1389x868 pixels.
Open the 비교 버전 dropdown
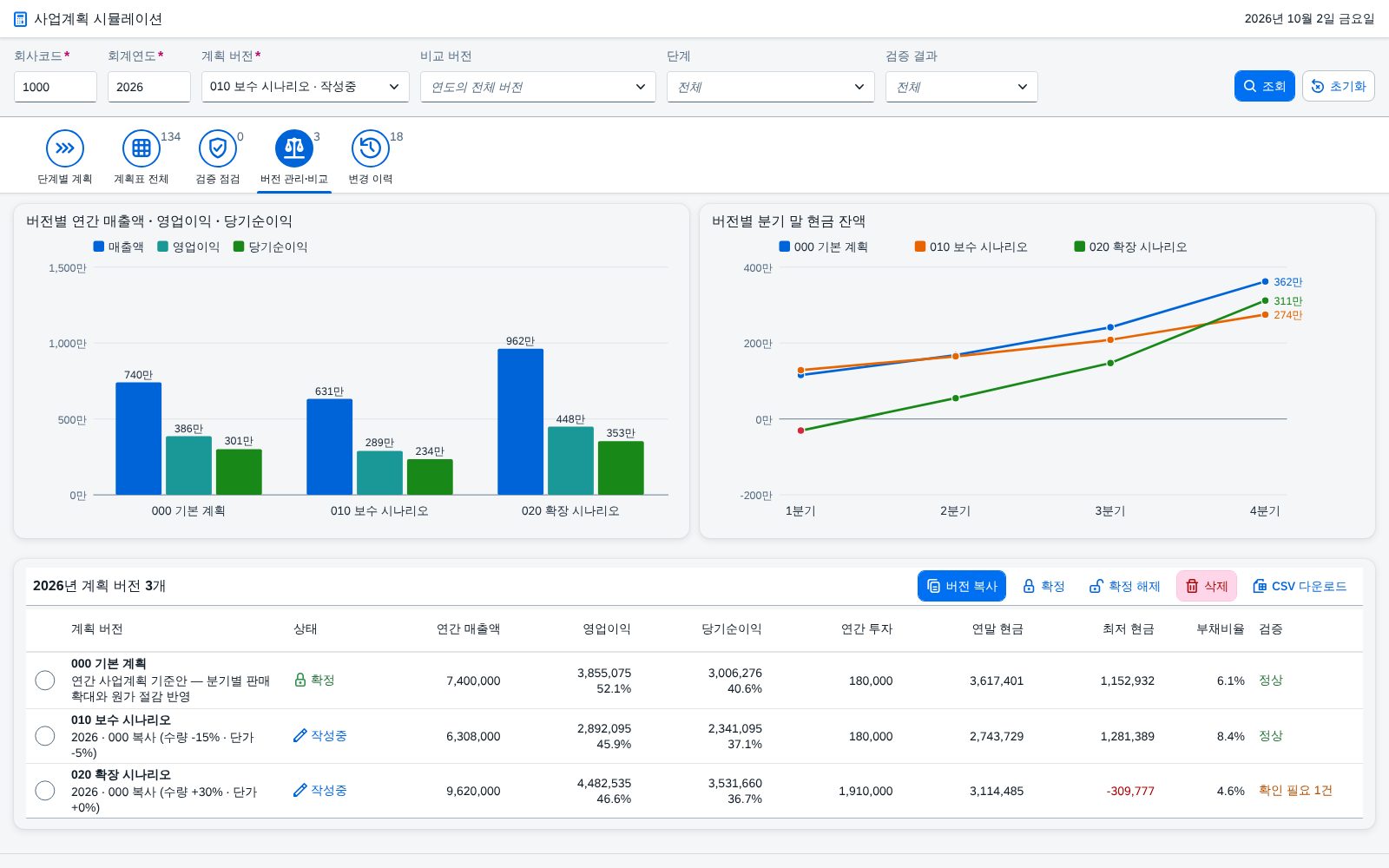click(538, 87)
